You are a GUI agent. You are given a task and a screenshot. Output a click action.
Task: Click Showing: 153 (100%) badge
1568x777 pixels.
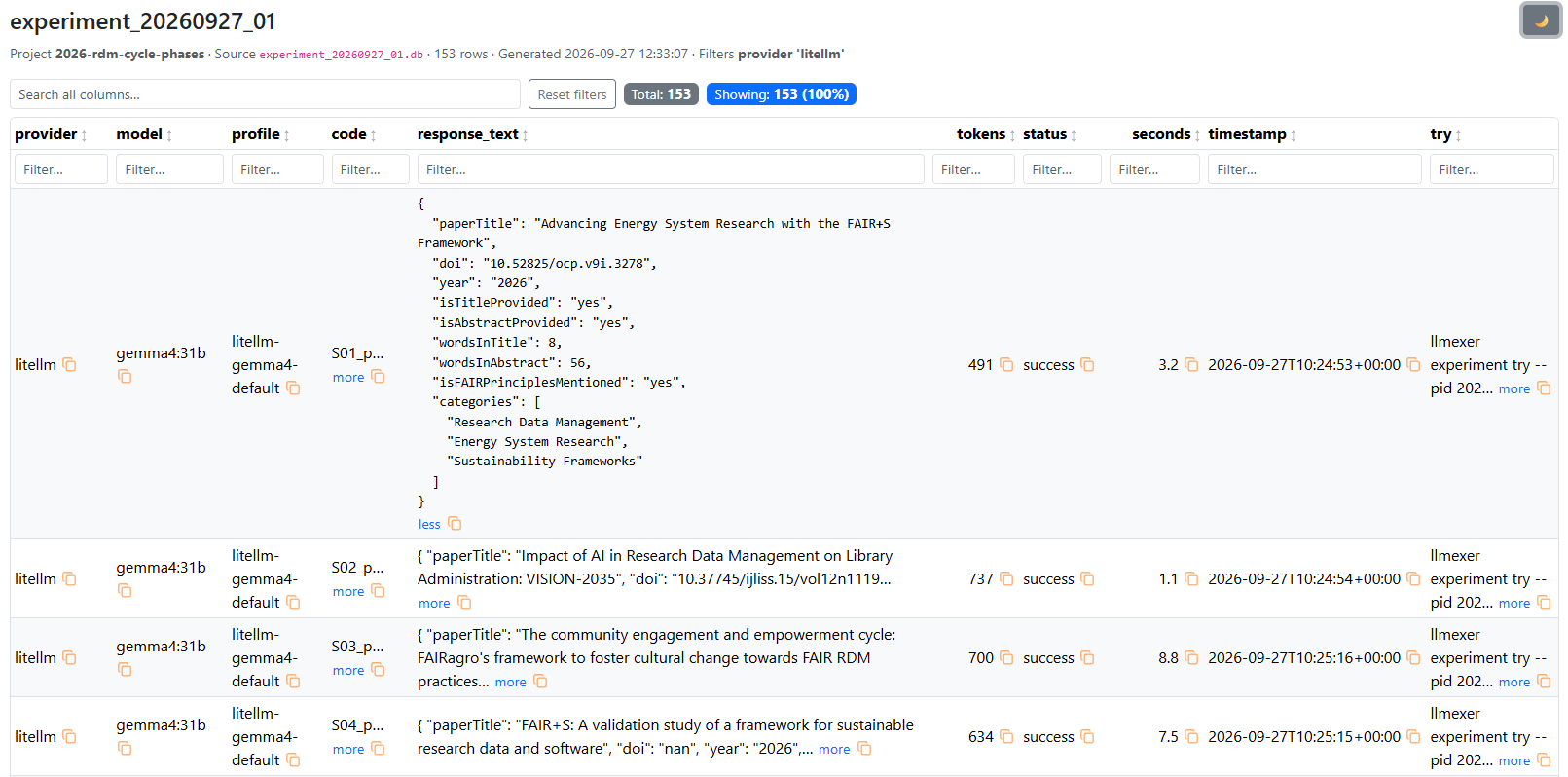coord(782,94)
